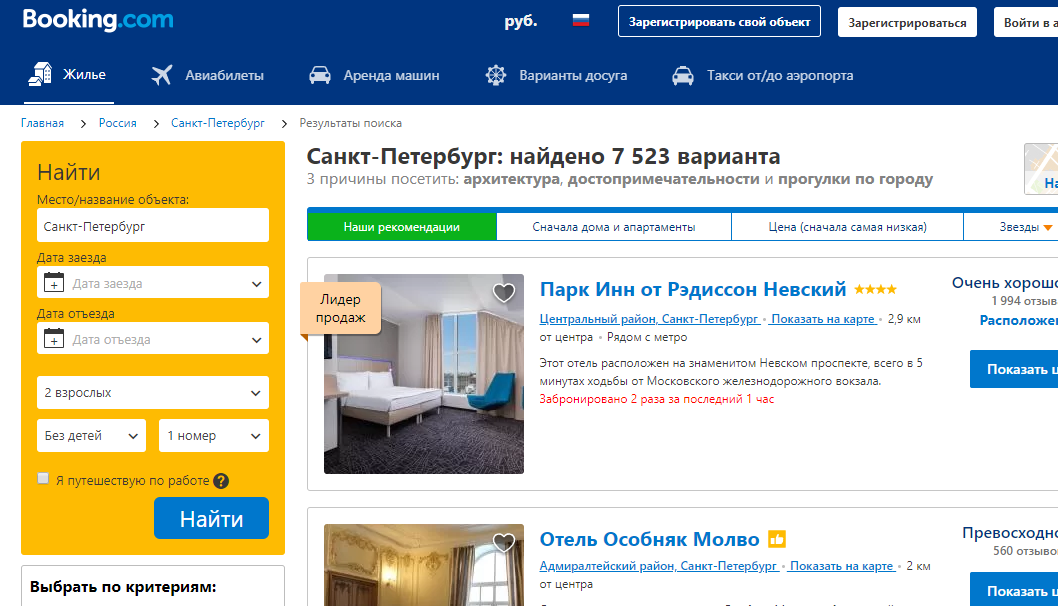Expand the Без детей dropdown

tap(91, 436)
